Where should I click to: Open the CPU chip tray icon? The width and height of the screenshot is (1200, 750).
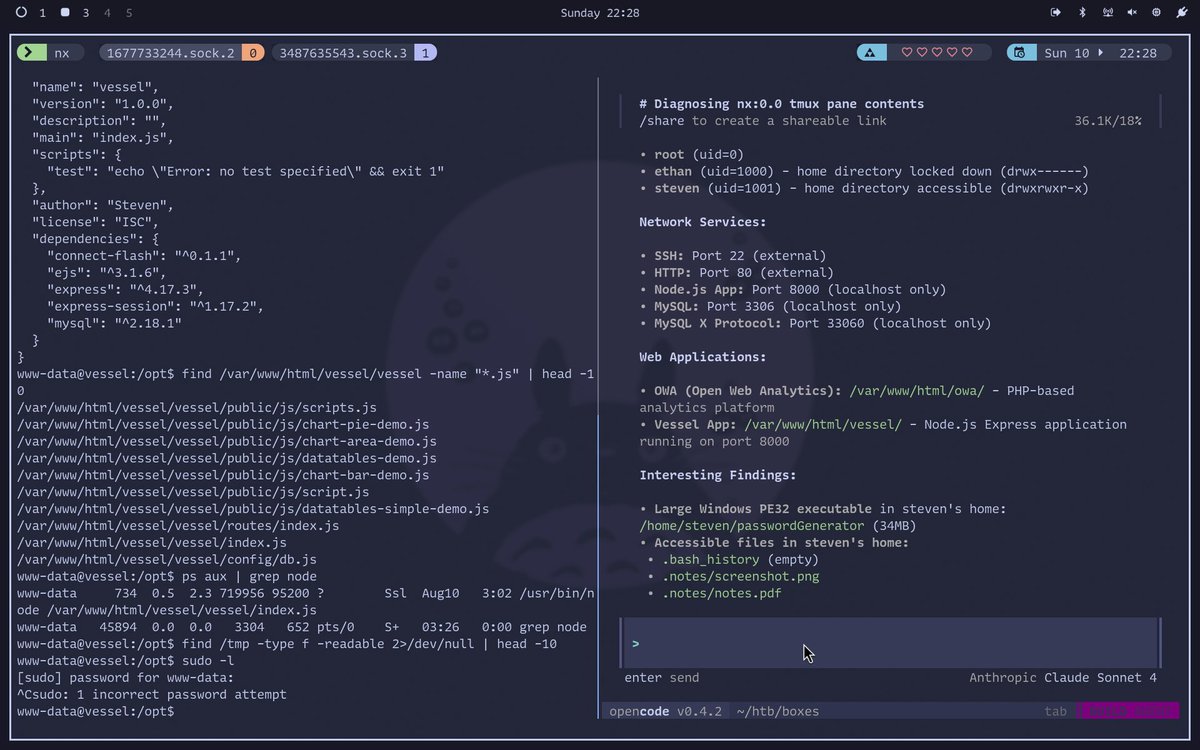point(1156,13)
